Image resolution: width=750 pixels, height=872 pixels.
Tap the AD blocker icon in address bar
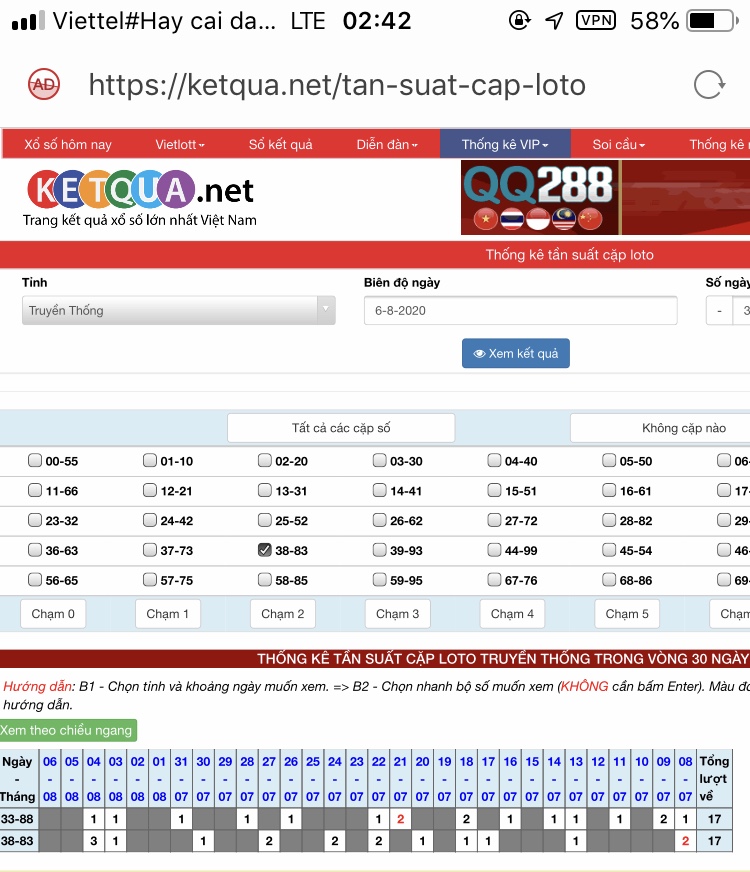coord(44,85)
